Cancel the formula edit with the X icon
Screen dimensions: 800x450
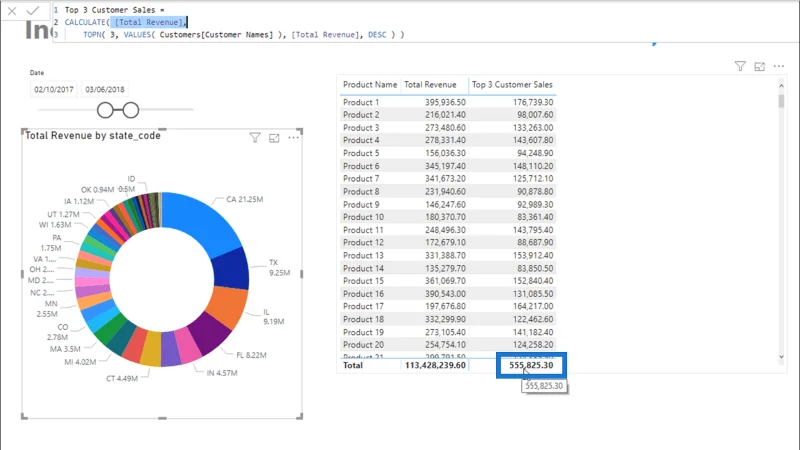point(12,11)
